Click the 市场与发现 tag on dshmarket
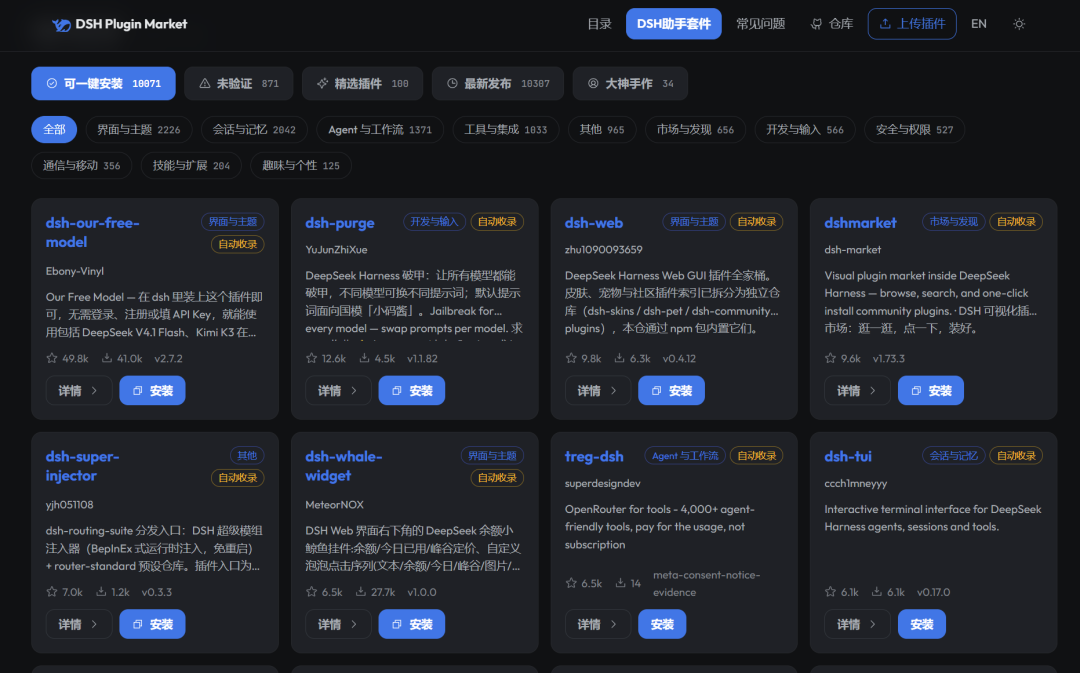This screenshot has width=1080, height=673. click(x=953, y=222)
